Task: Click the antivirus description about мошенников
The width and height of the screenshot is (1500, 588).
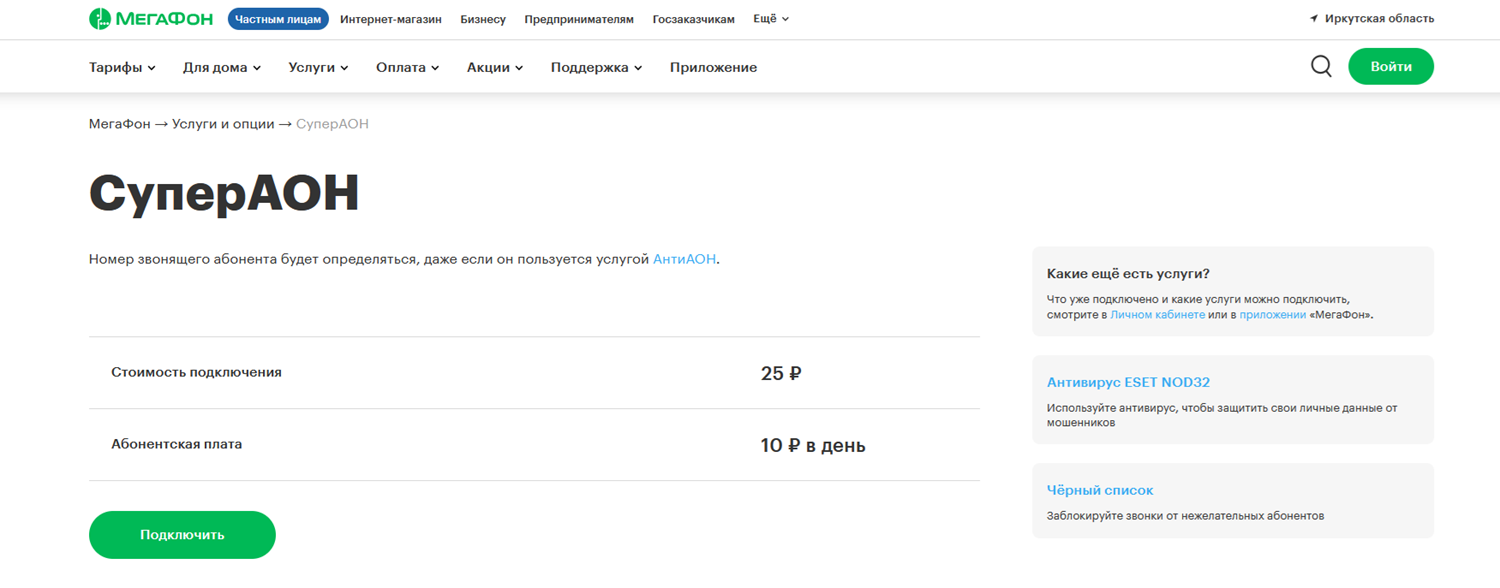Action: pos(1222,415)
